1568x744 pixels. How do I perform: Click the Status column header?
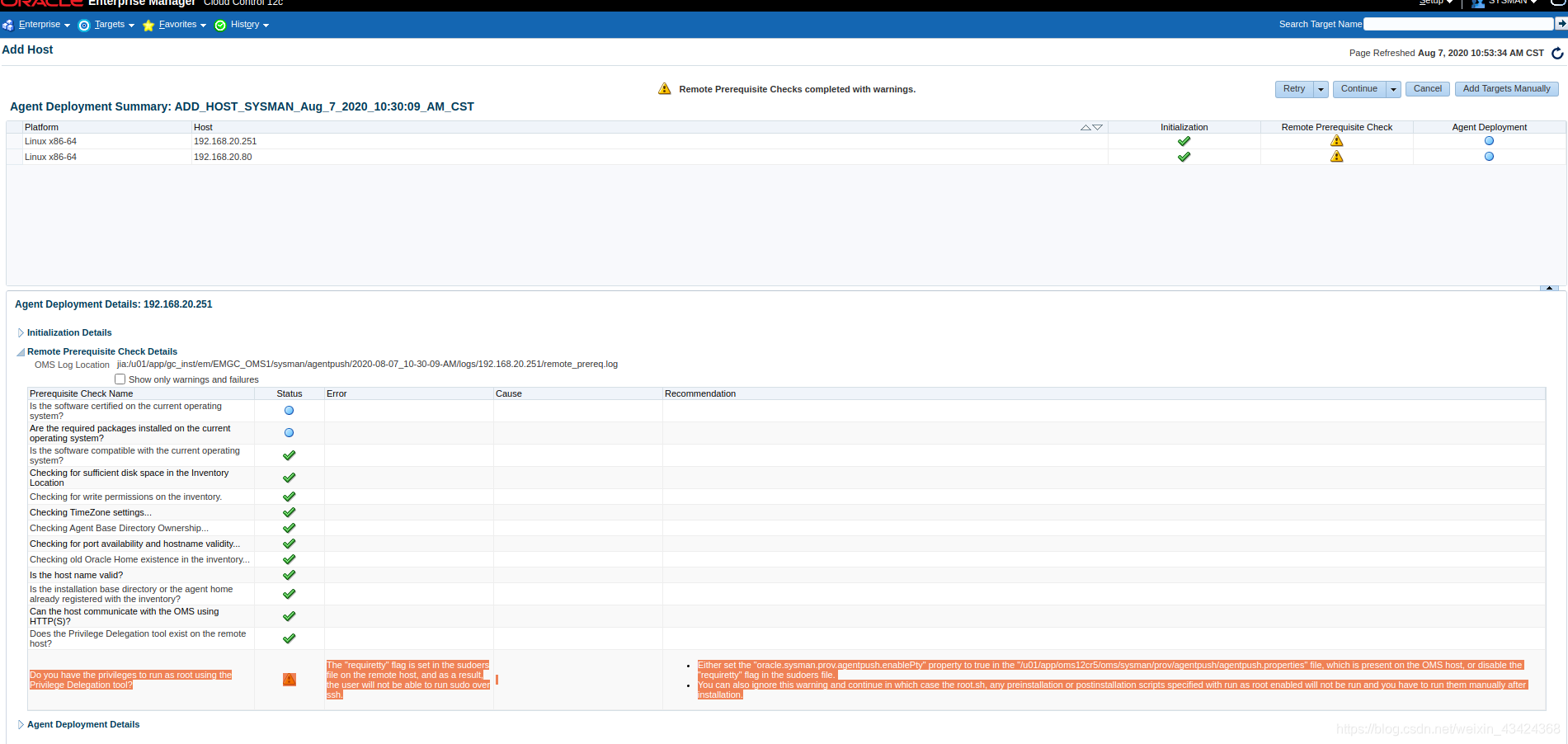pos(290,393)
